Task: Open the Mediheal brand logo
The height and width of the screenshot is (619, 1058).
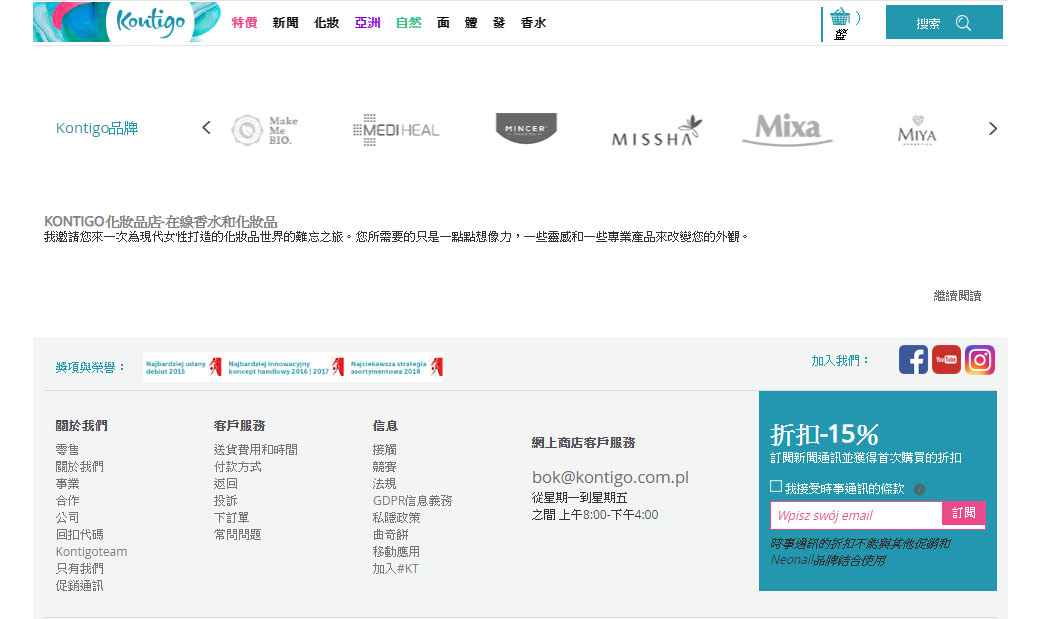Action: tap(396, 129)
